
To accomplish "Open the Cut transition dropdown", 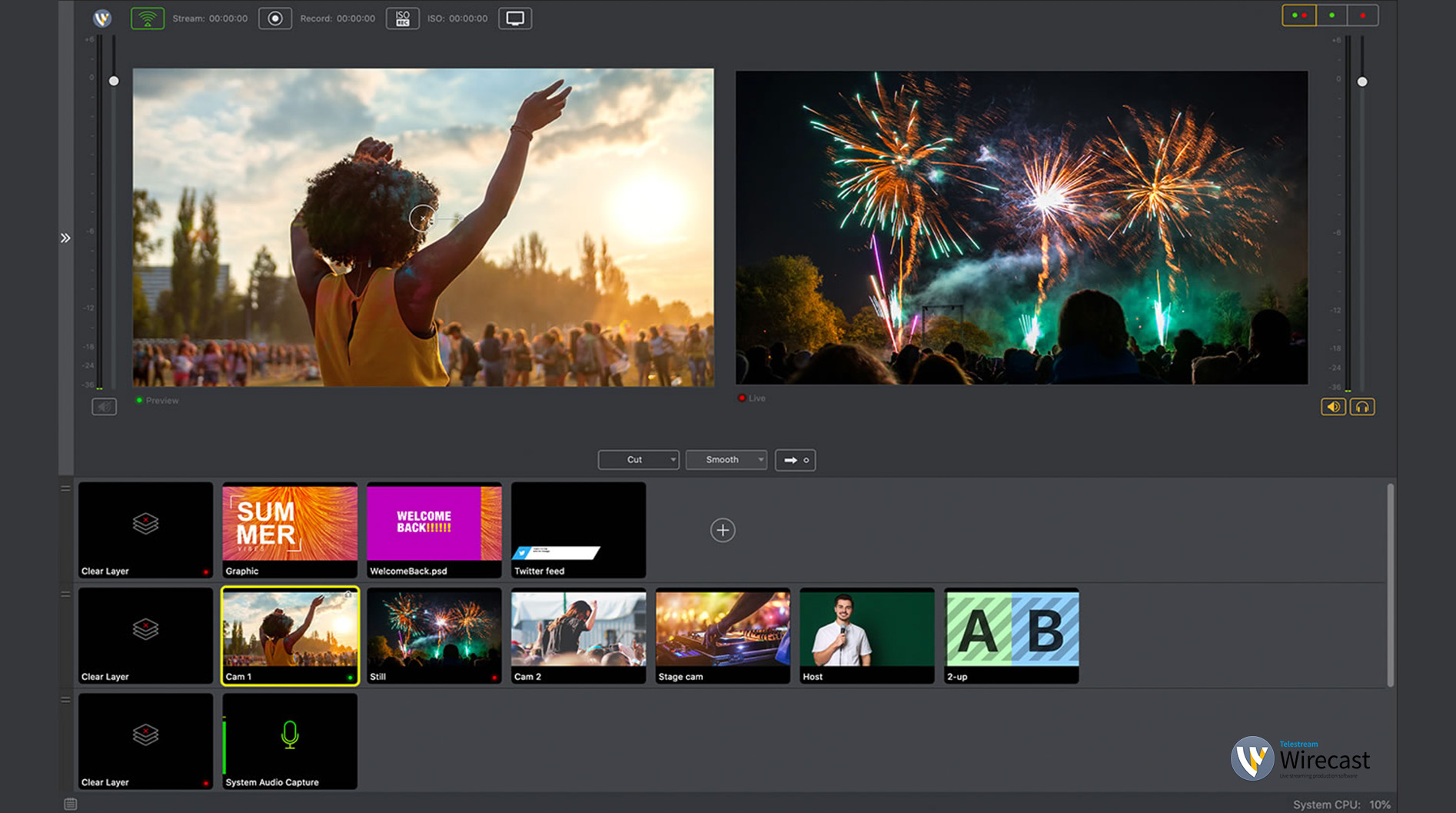I will [638, 460].
